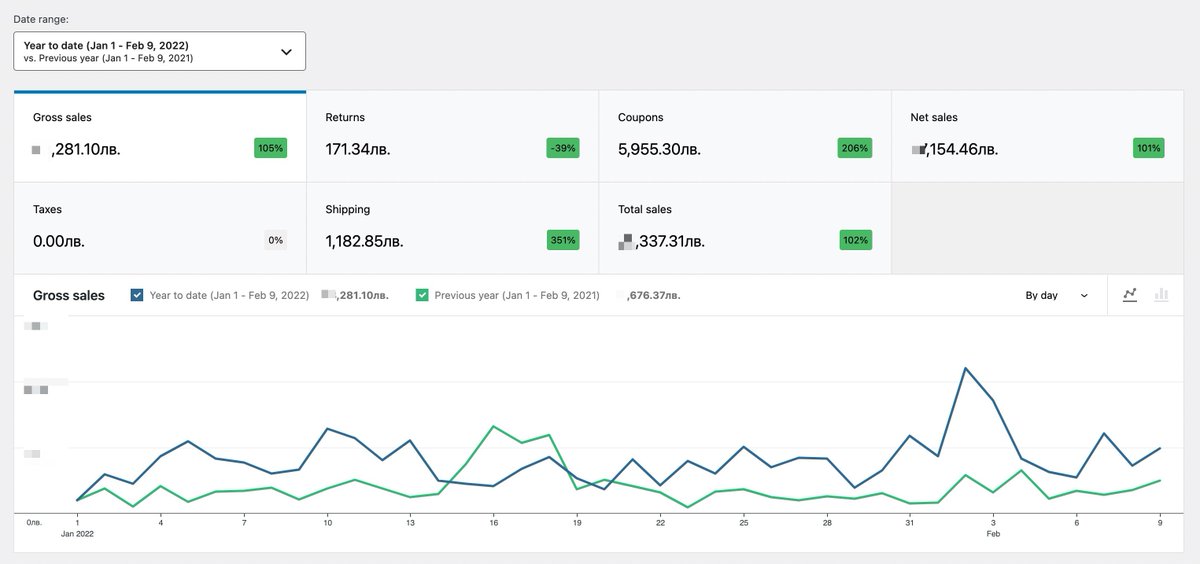Open the Date range dropdown
This screenshot has height=564, width=1200.
[x=159, y=51]
